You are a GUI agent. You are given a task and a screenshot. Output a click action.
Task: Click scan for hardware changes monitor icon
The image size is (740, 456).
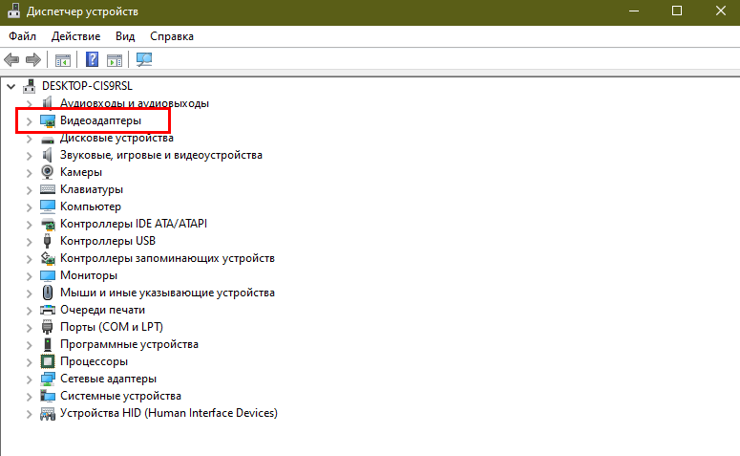144,59
